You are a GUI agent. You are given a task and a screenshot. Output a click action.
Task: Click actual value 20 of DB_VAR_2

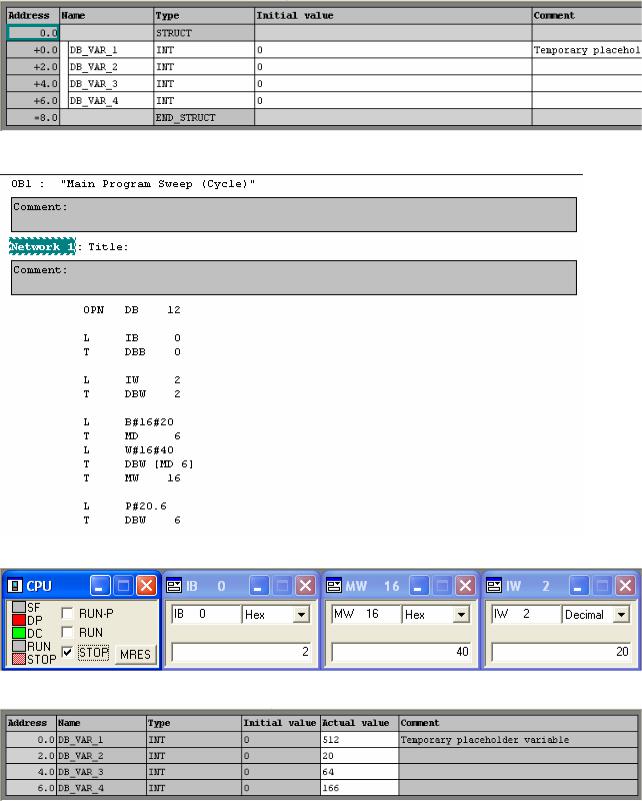[360, 756]
